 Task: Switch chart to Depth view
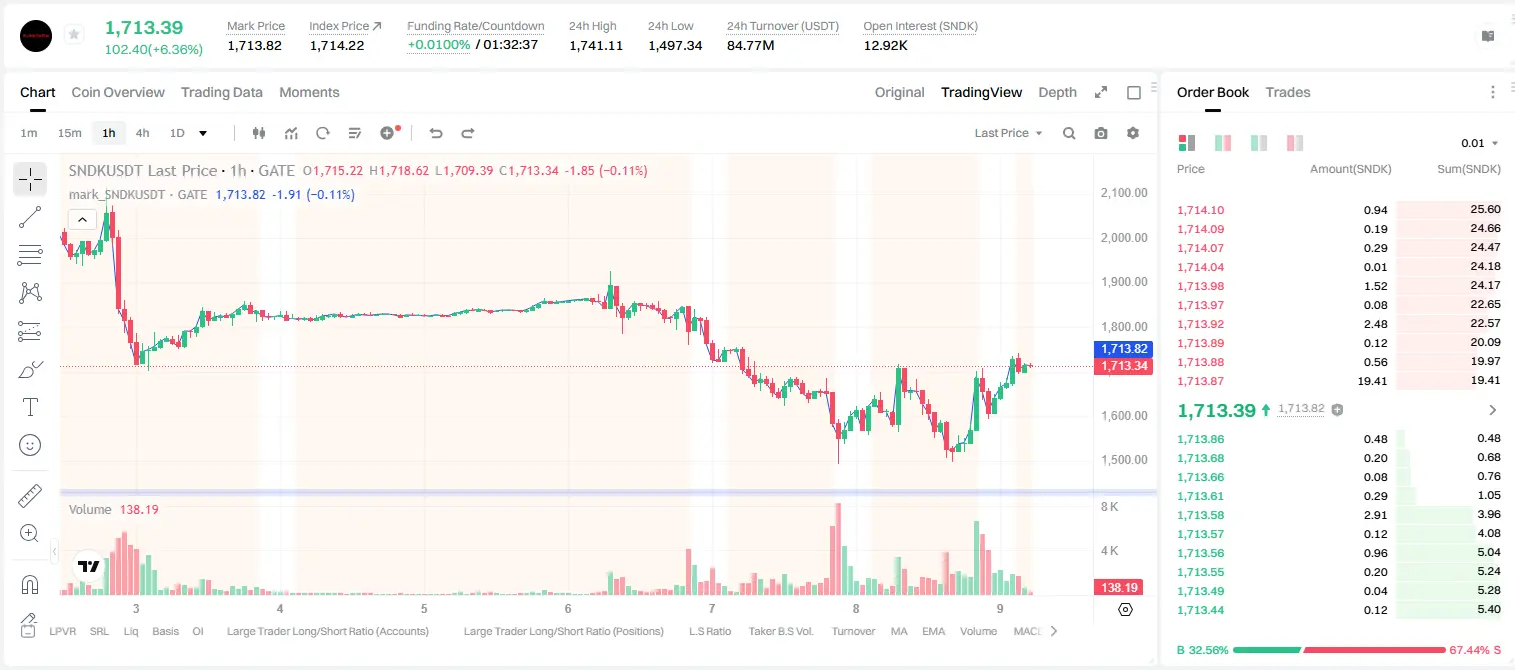(x=1057, y=92)
